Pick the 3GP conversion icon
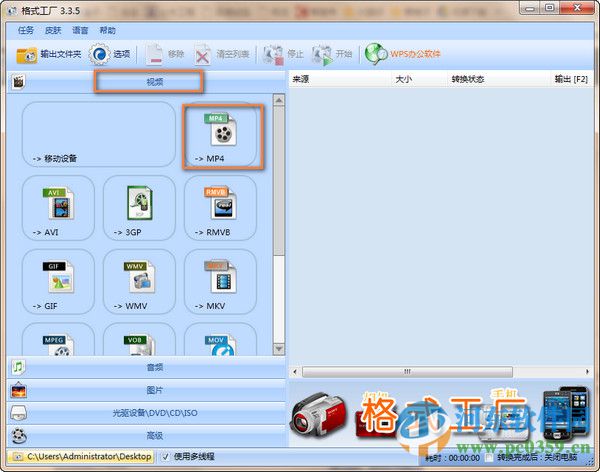This screenshot has width=600, height=472. (139, 208)
